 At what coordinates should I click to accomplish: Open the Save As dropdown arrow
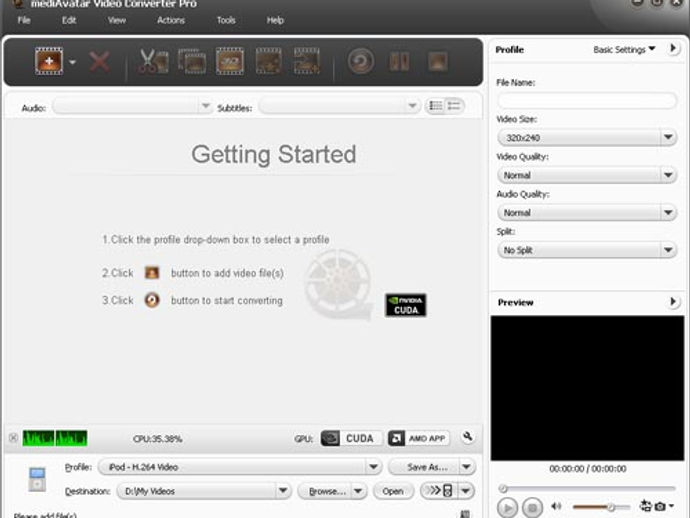tap(467, 467)
